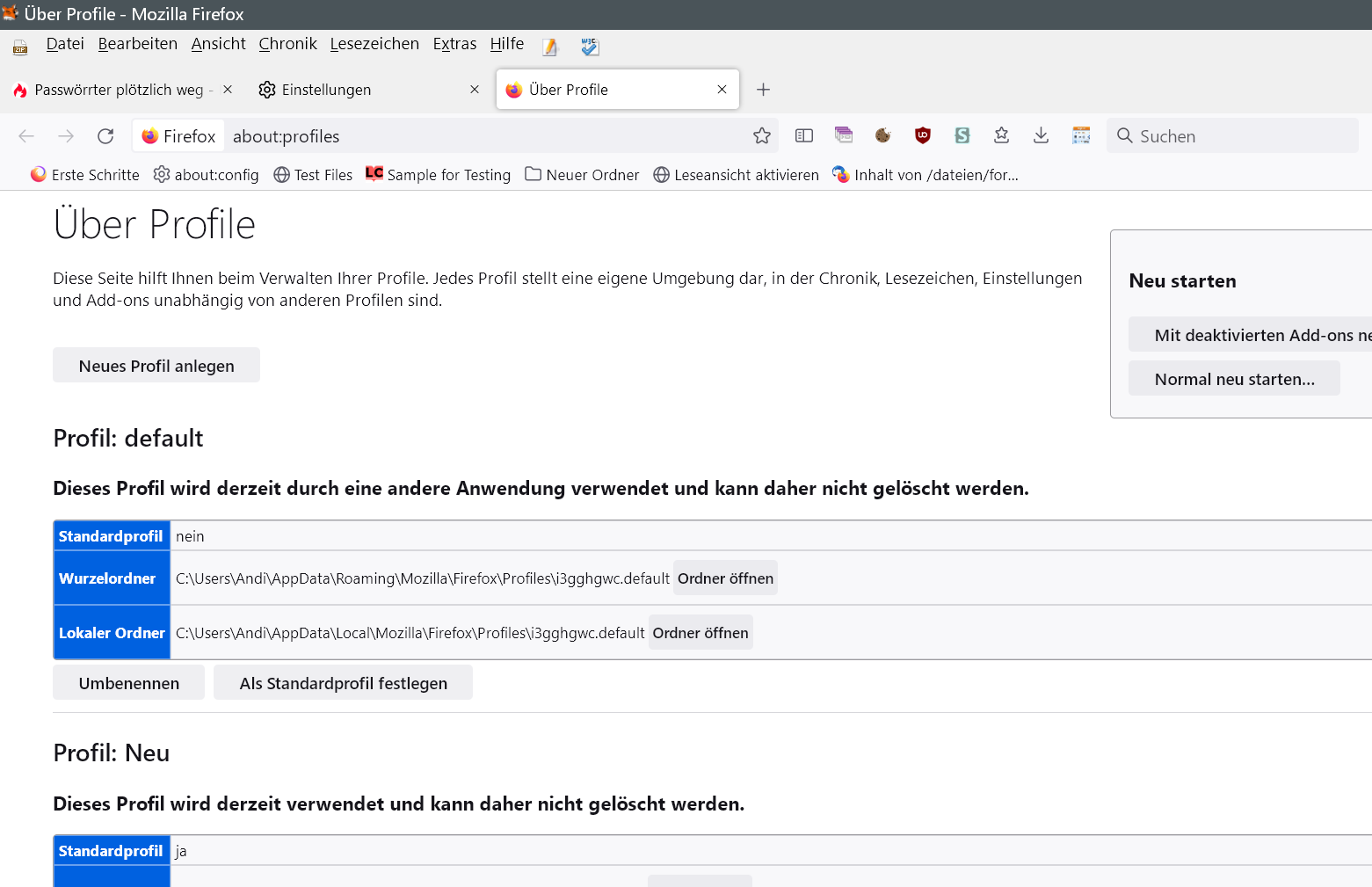Switch to the Einstellungen tab
Screen dimensions: 1372x887
(x=326, y=90)
